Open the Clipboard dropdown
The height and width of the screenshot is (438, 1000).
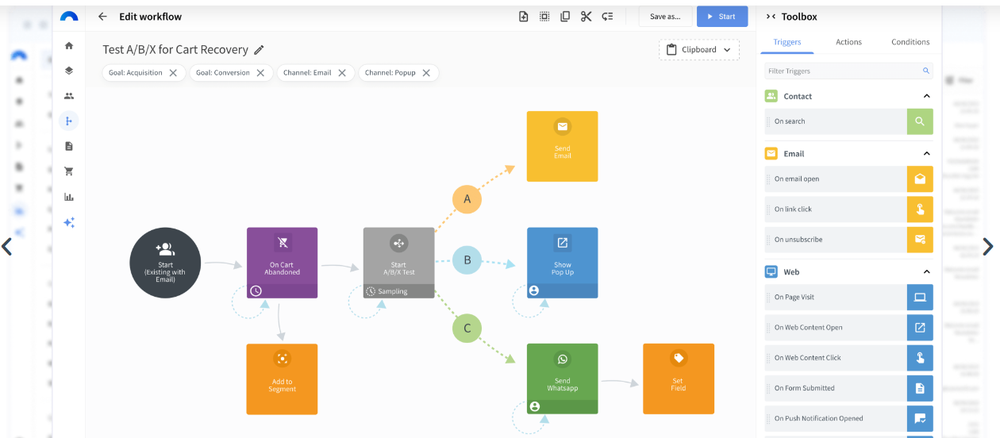[x=699, y=50]
